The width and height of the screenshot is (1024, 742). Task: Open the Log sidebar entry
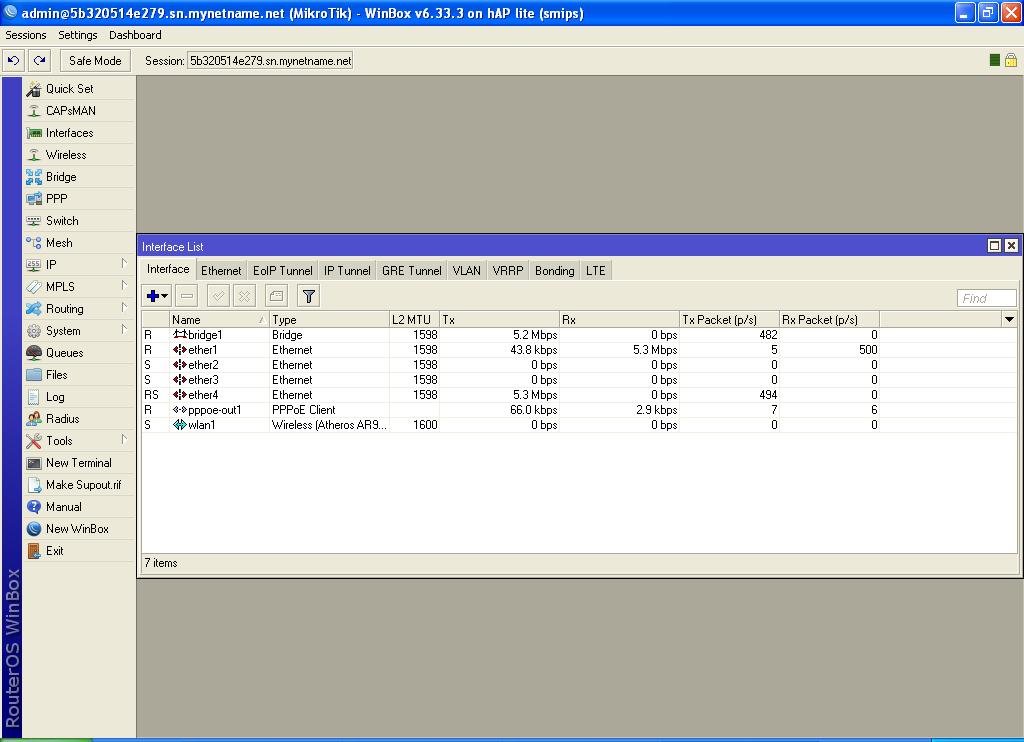(x=55, y=397)
